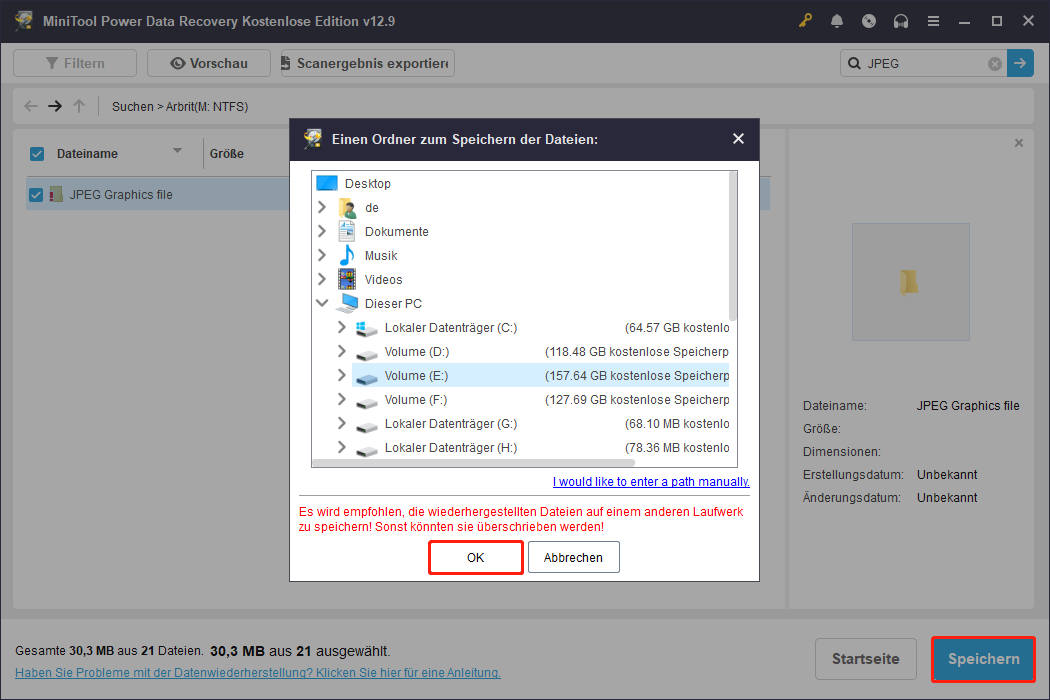Screen dimensions: 1050x700
Task: Expand the Musik folder
Action: pyautogui.click(x=322, y=255)
